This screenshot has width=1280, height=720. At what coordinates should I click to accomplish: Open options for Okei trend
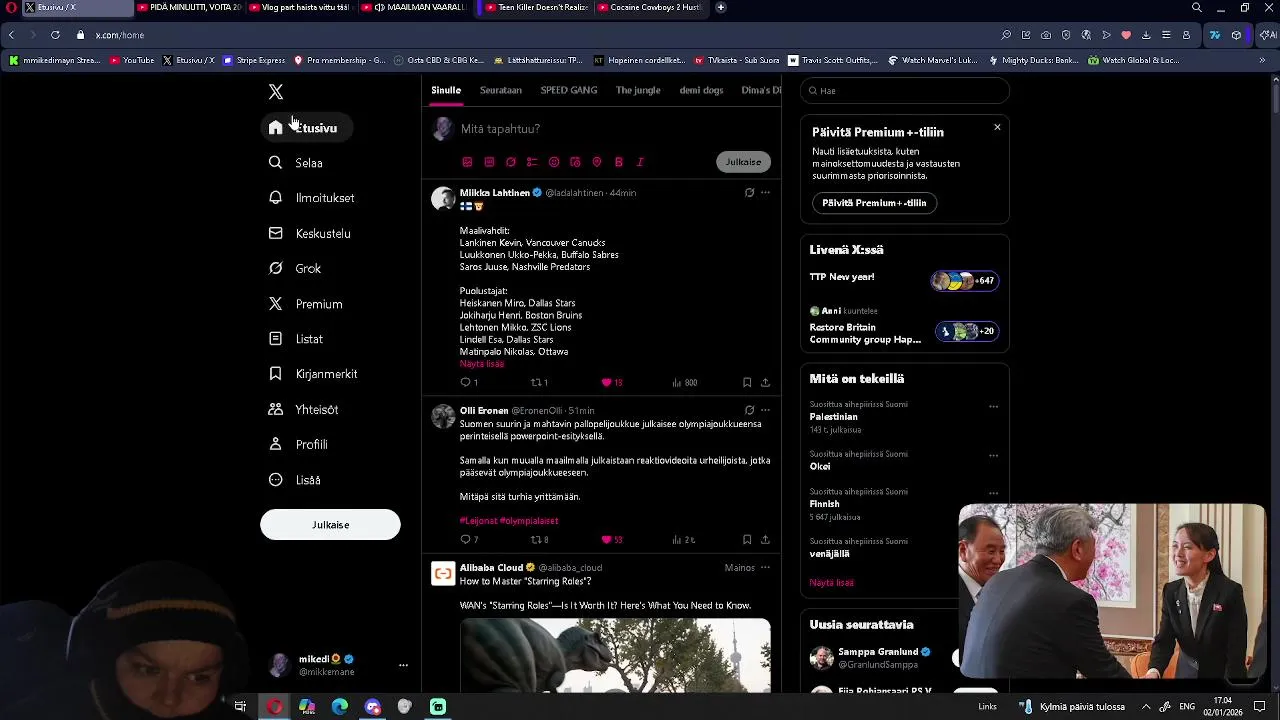coord(993,455)
